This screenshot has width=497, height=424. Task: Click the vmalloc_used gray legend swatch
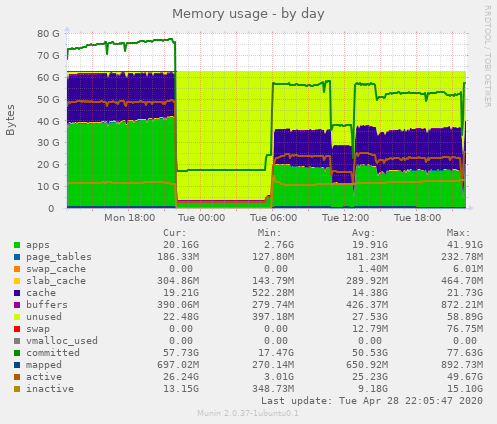(17, 341)
